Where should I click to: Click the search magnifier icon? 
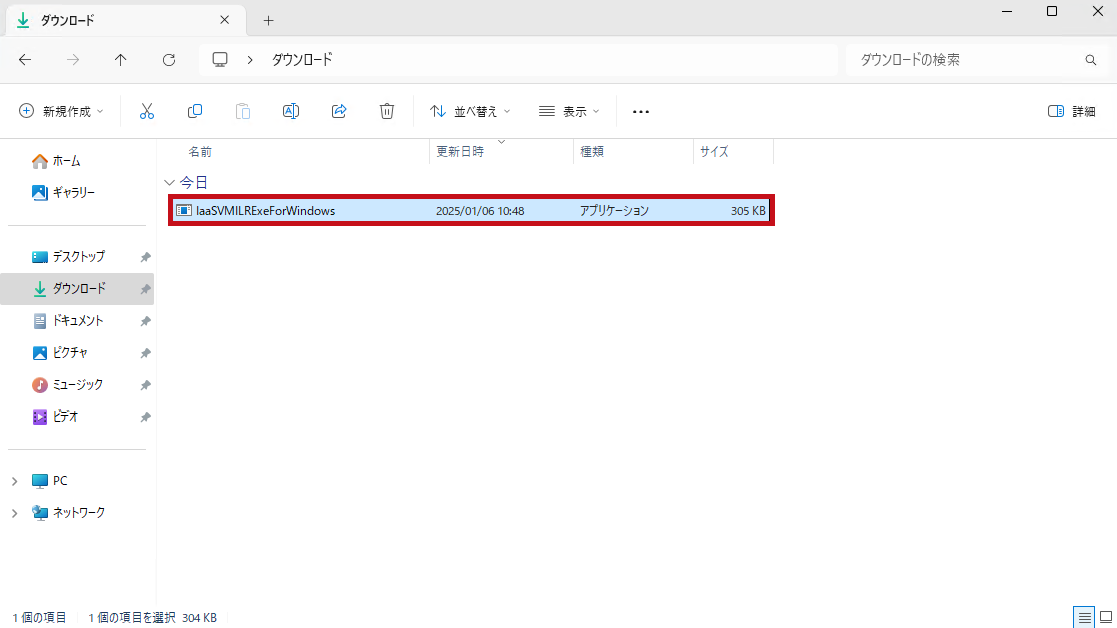pyautogui.click(x=1091, y=60)
